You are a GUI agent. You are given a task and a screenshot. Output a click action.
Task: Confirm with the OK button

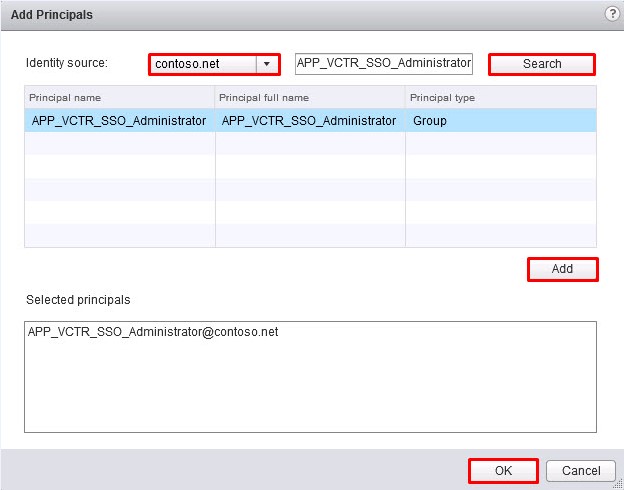[x=504, y=470]
